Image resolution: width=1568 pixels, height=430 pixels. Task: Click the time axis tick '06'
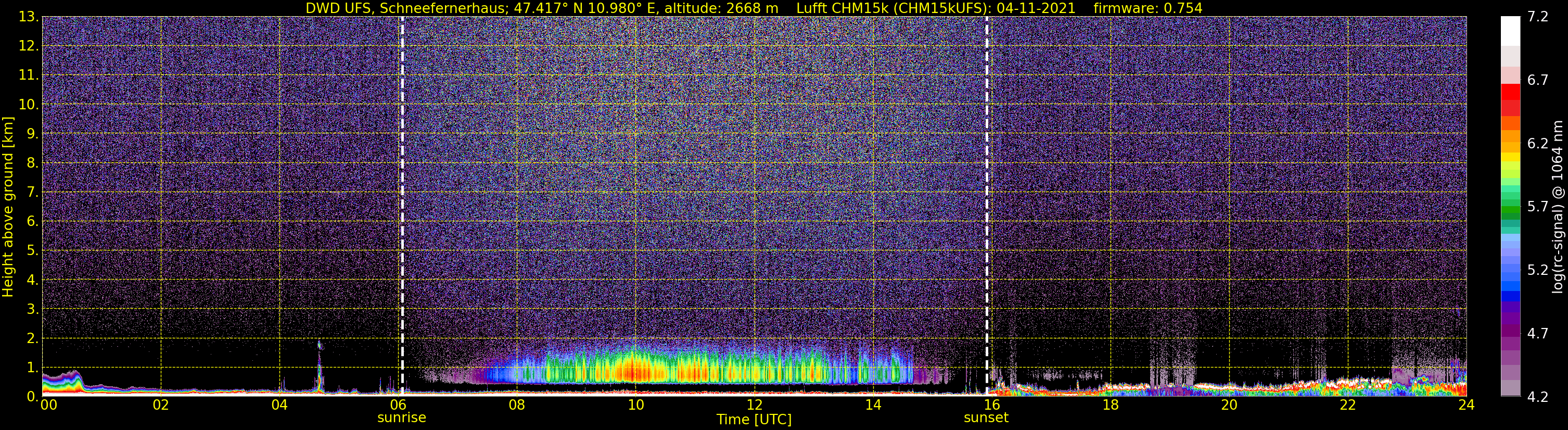coord(398,405)
